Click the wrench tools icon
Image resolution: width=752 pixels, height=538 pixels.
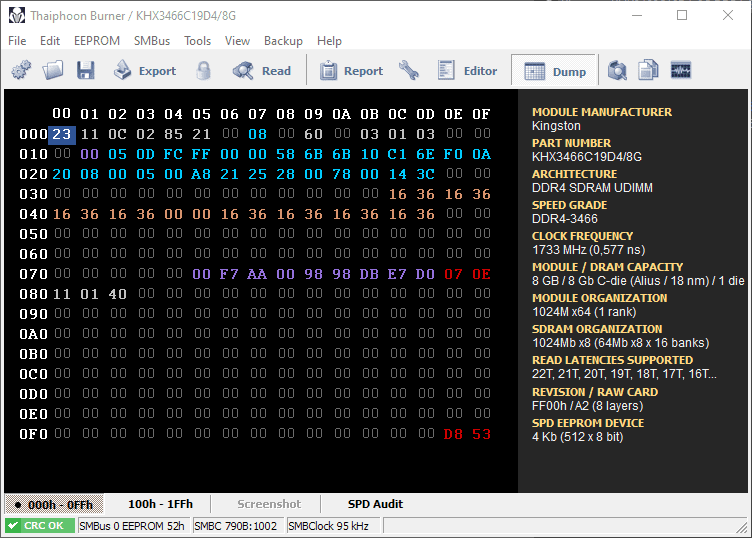(409, 70)
